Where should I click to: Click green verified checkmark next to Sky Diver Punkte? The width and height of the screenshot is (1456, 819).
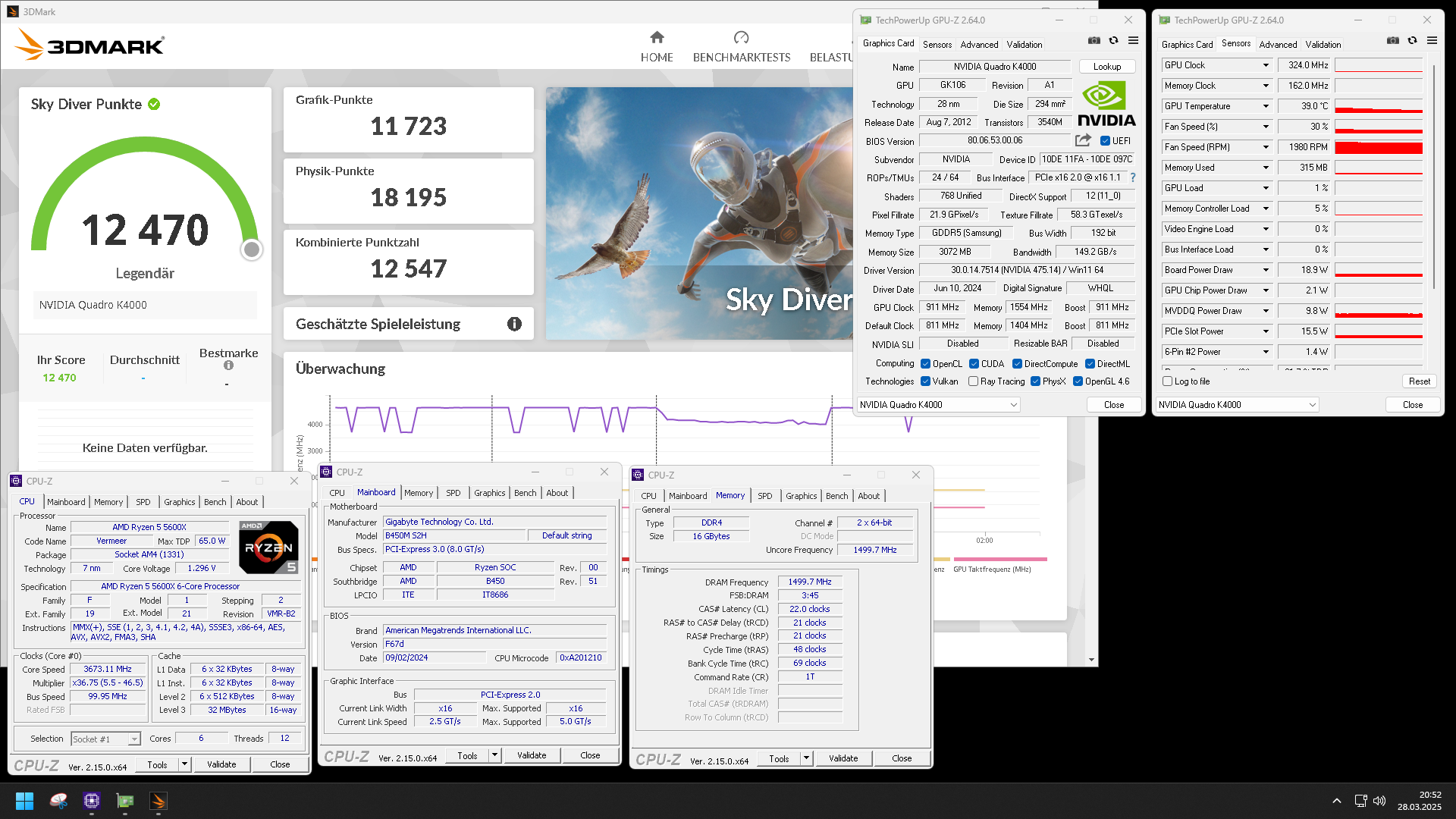pyautogui.click(x=154, y=104)
